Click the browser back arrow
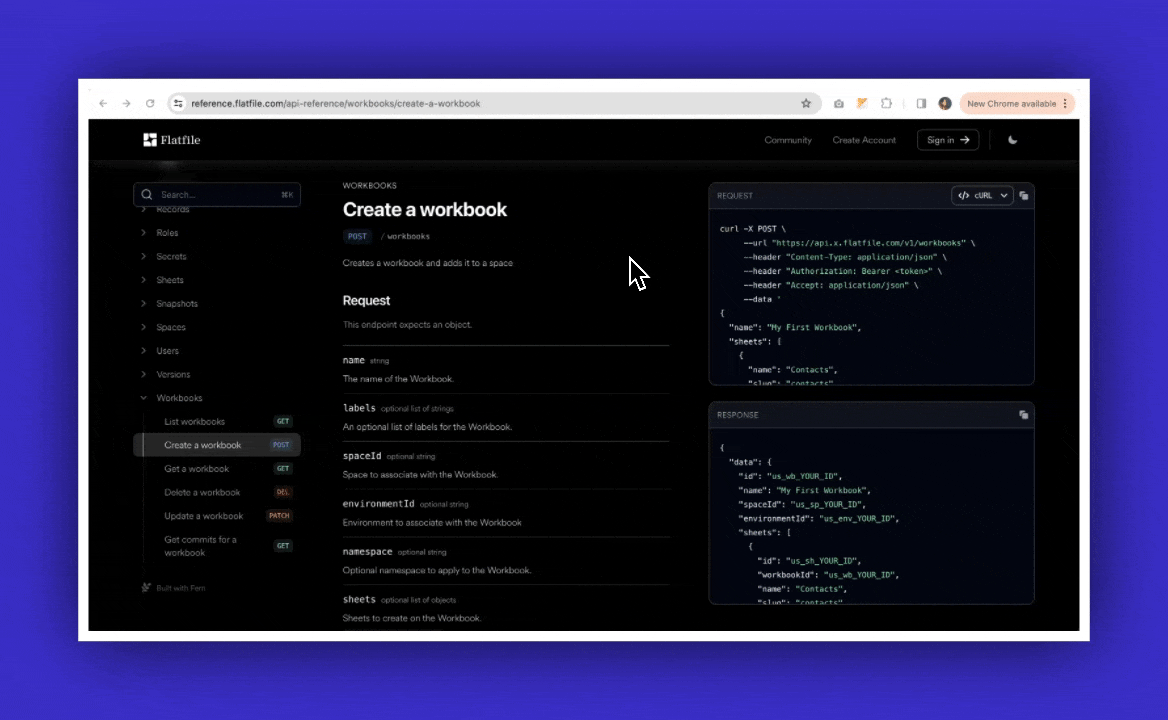1168x720 pixels. [x=102, y=103]
